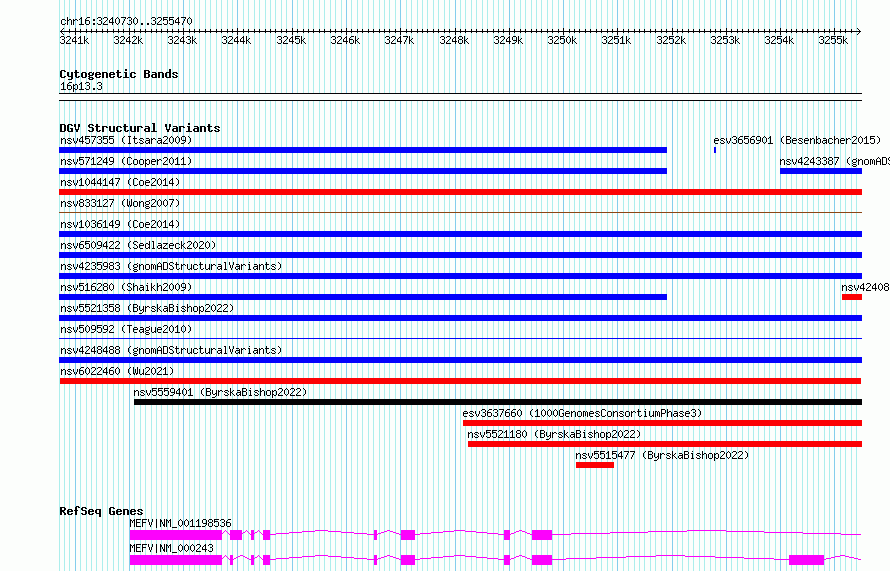Open nsv4248488 (gnomADStructuralVariants) label

click(171, 350)
